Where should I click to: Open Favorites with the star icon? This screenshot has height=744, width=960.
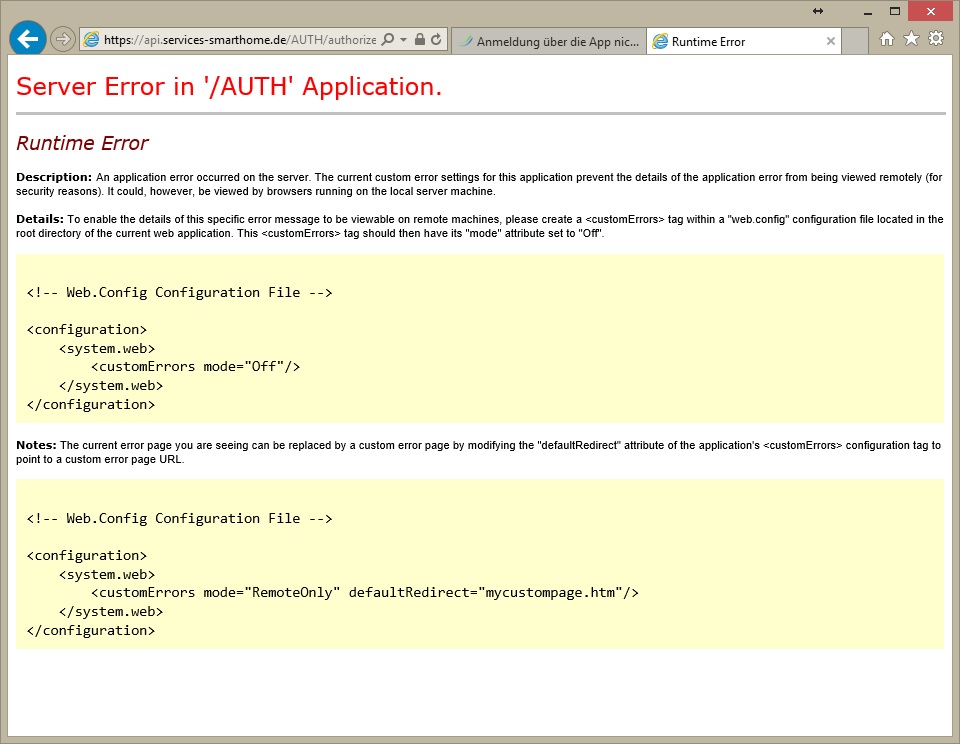click(912, 39)
